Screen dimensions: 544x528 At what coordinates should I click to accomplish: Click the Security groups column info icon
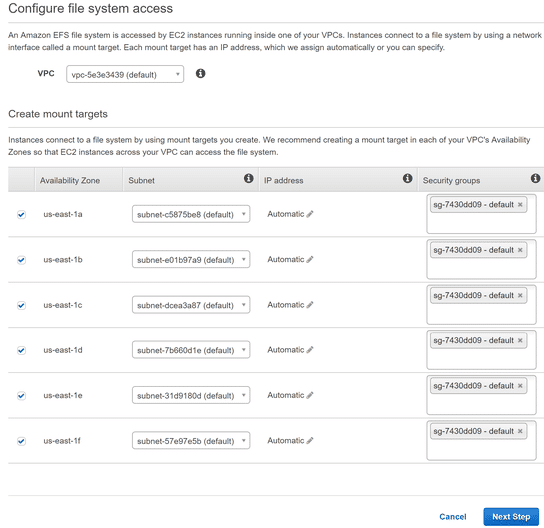pyautogui.click(x=535, y=178)
